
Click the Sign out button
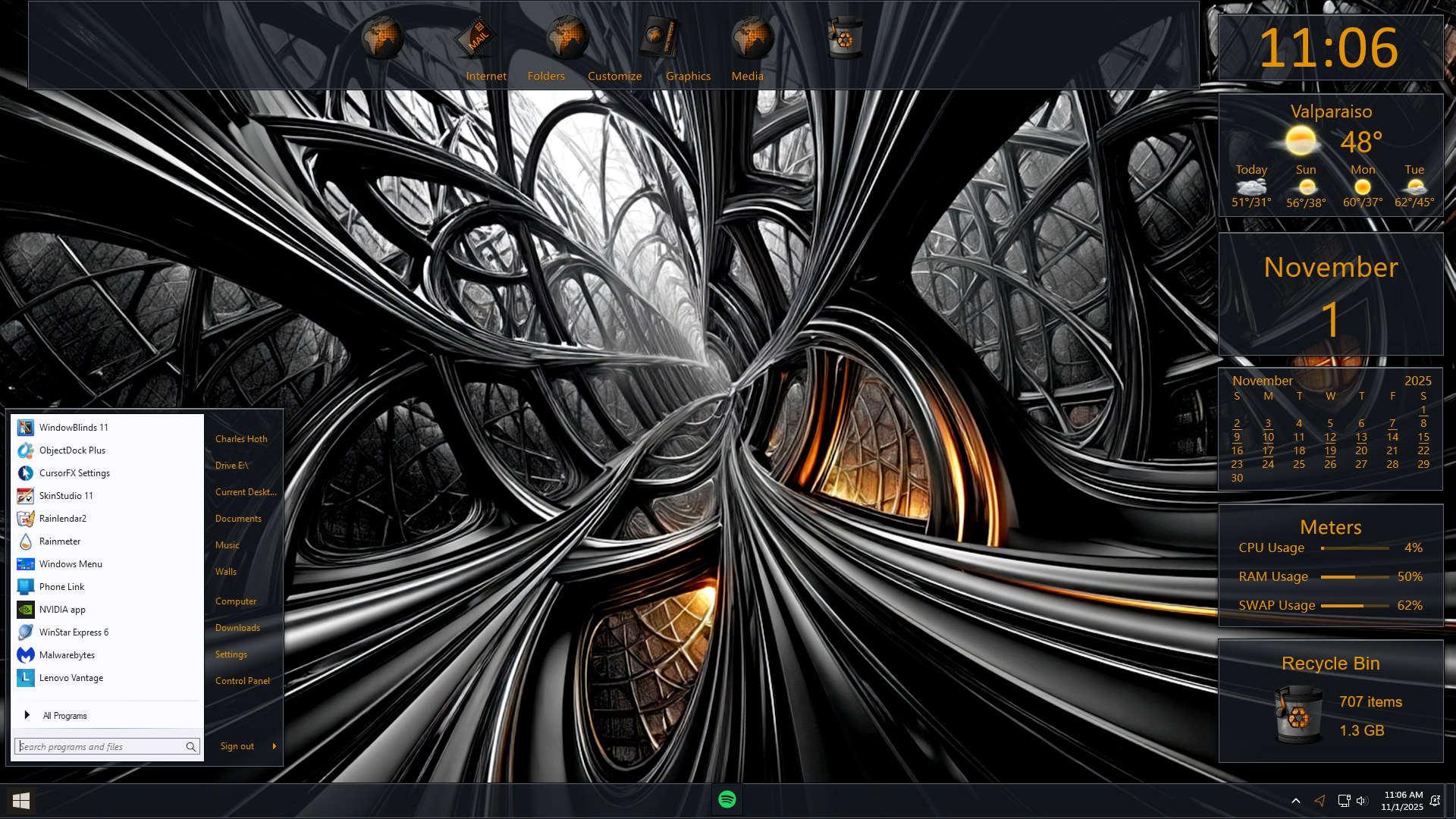[x=237, y=746]
